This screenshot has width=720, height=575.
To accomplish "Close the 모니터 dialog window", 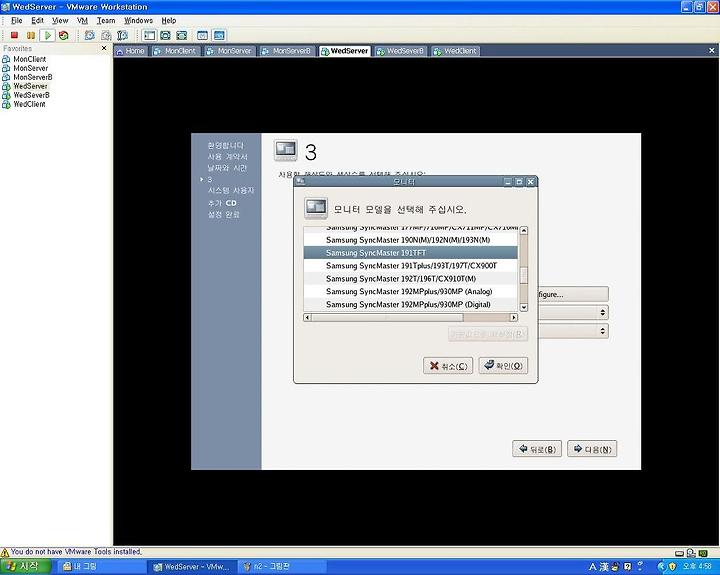I will (530, 182).
